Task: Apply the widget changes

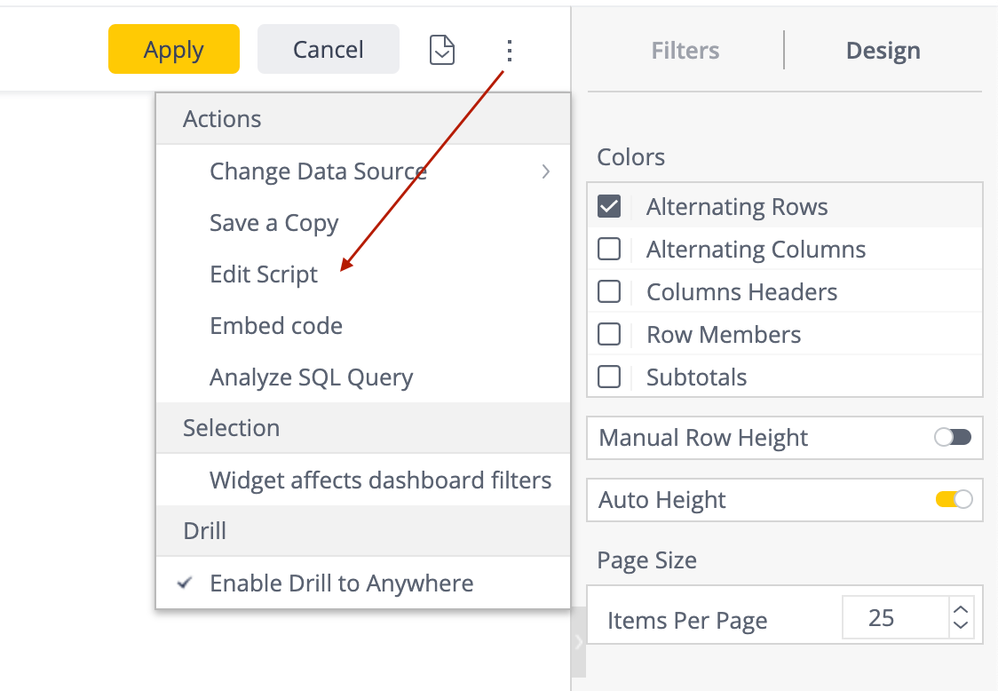Action: pos(174,50)
